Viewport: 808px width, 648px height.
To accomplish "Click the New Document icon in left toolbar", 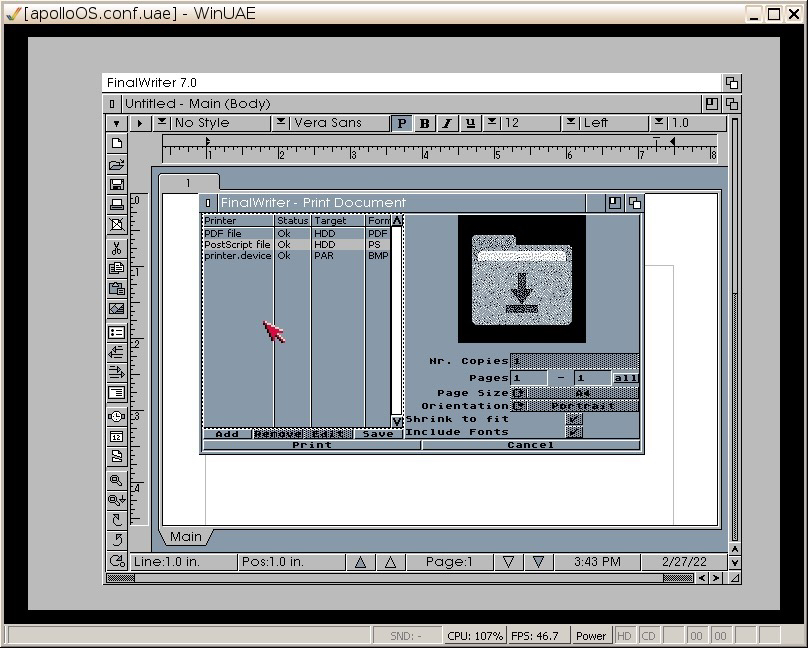I will (x=117, y=143).
